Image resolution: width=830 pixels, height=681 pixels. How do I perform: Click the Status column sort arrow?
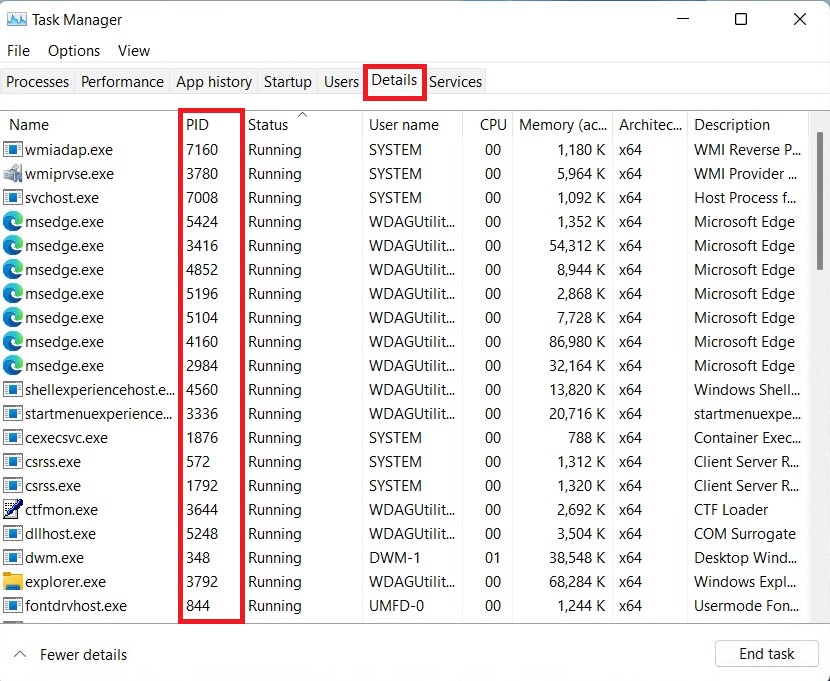tap(301, 117)
